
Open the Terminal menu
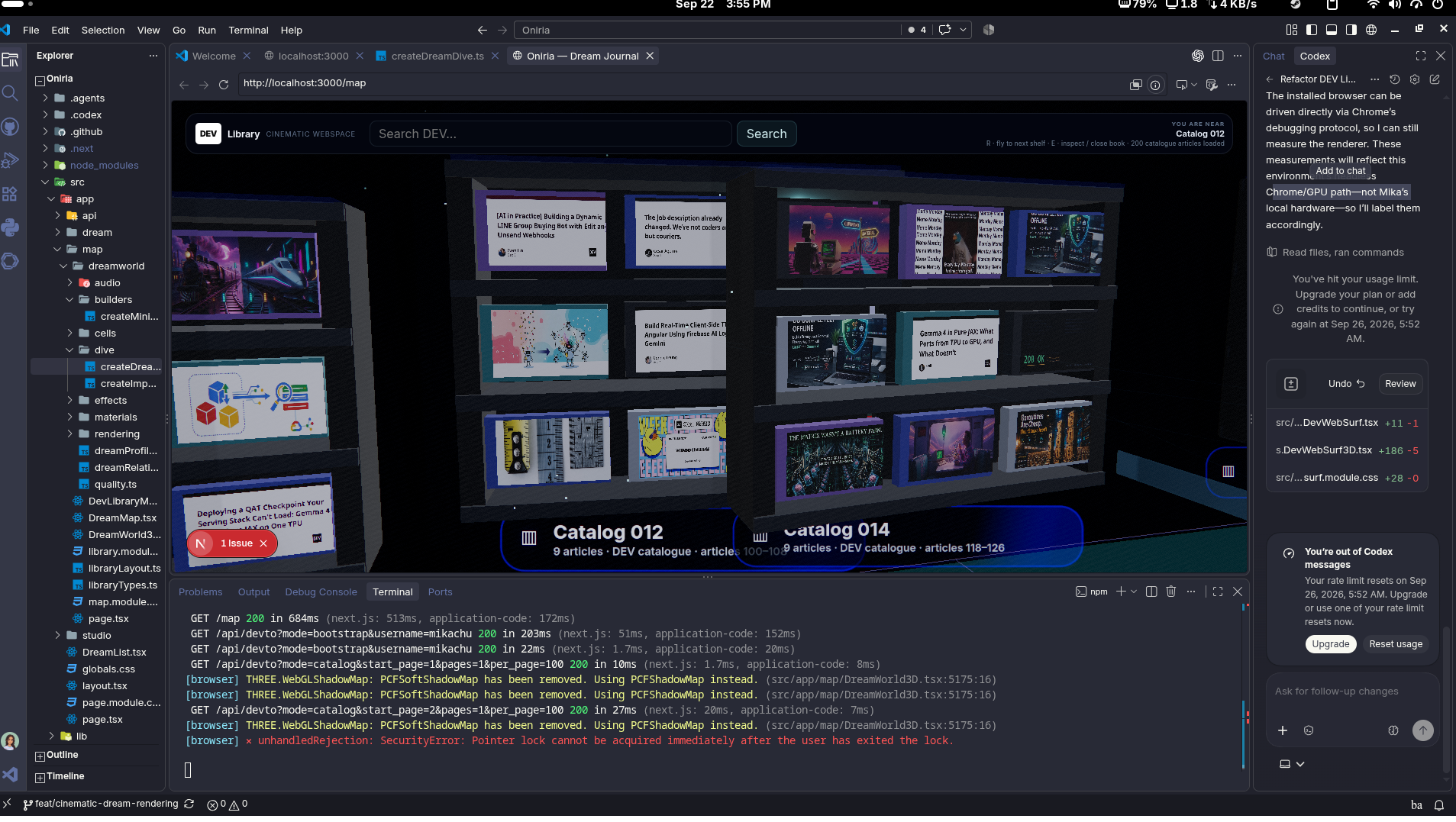pyautogui.click(x=248, y=30)
